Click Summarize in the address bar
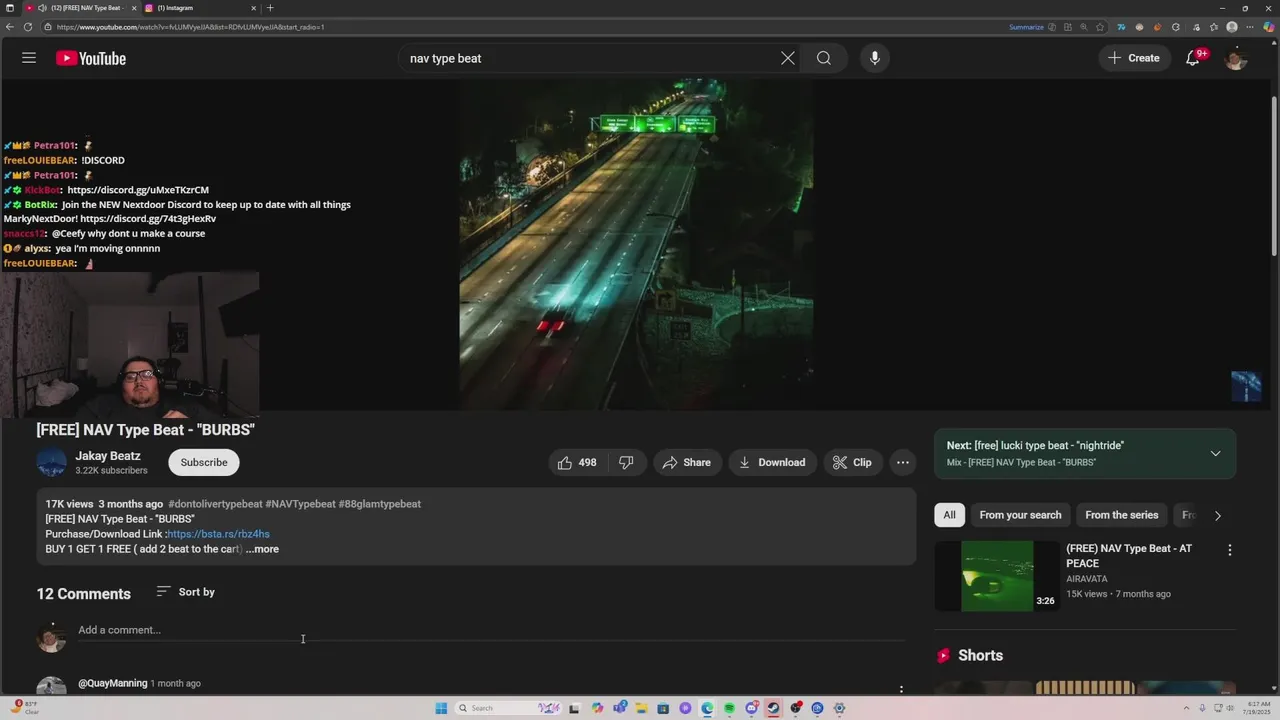Viewport: 1280px width, 720px height. [1026, 27]
